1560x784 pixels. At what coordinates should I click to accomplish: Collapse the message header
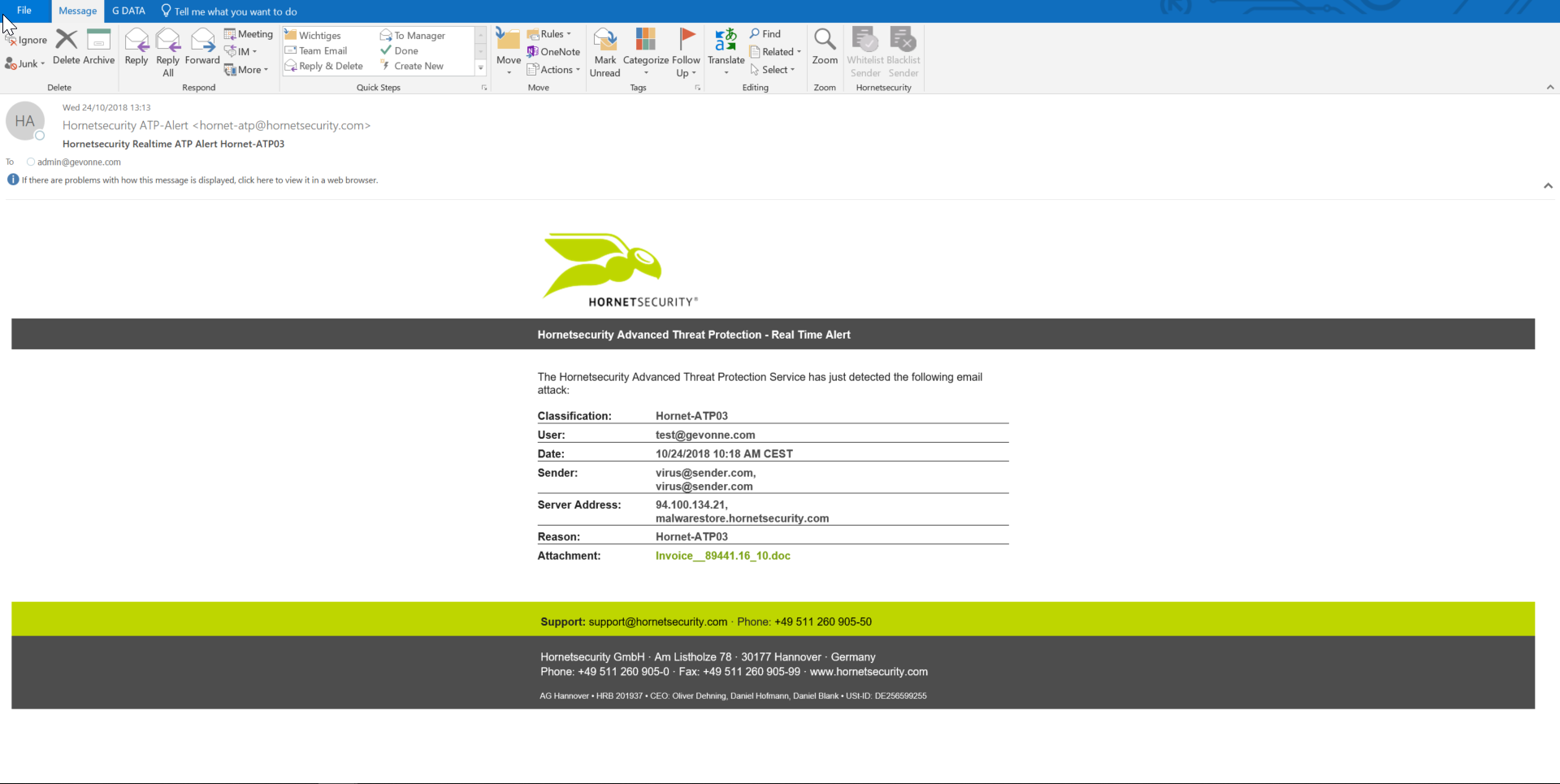tap(1549, 186)
